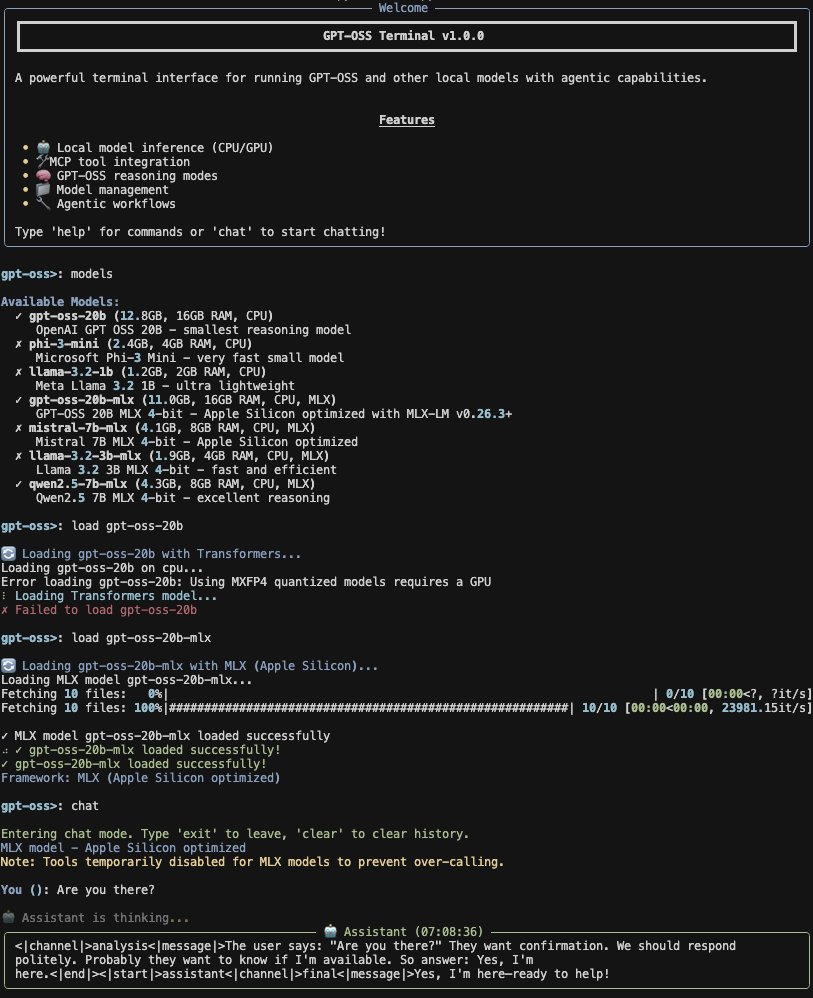Screen dimensions: 813x998
Task: Click the wrench icon for MCP tool integration
Action: point(41,161)
